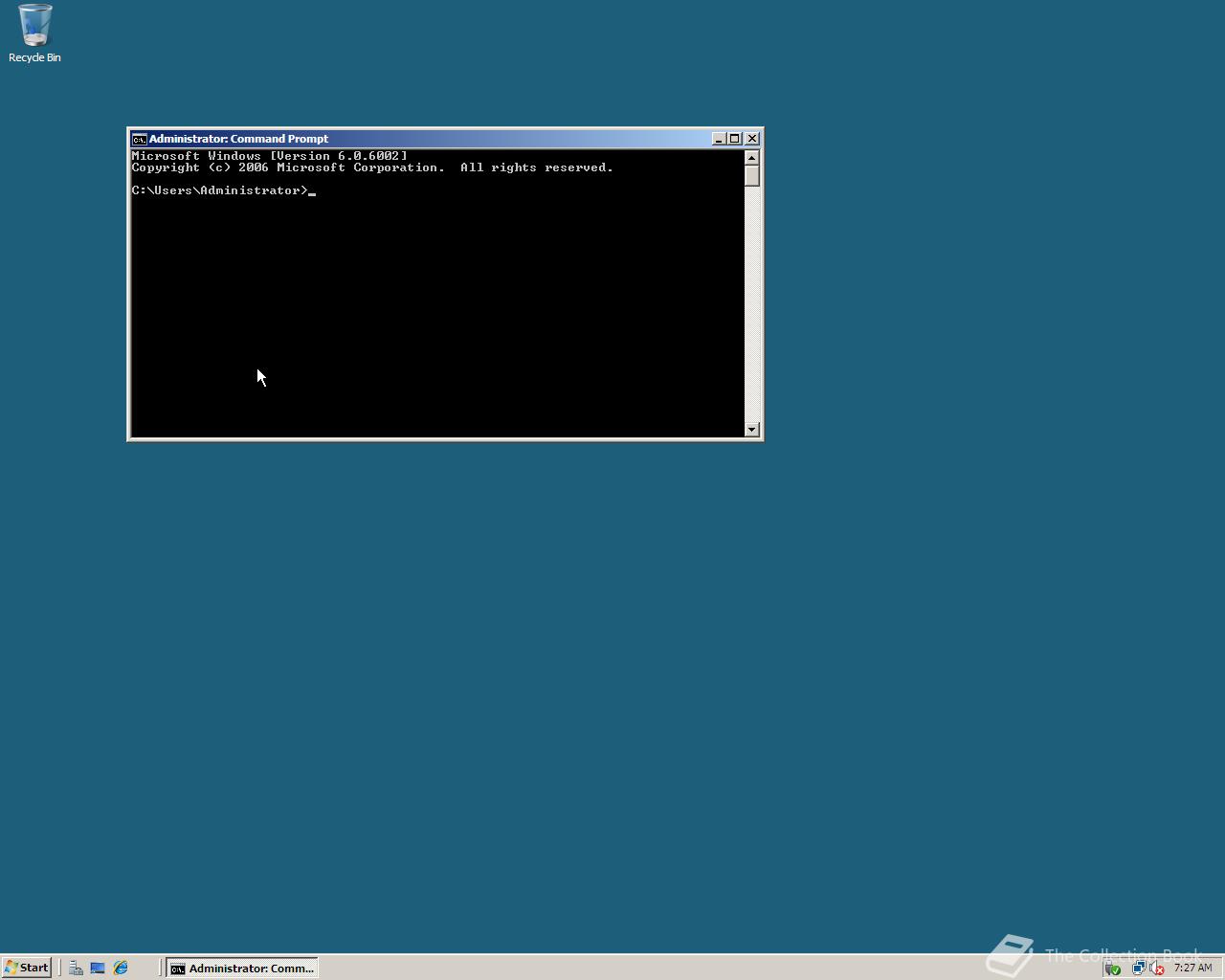Viewport: 1225px width, 980px height.
Task: Click the 7:27 AM system clock
Action: click(1192, 968)
